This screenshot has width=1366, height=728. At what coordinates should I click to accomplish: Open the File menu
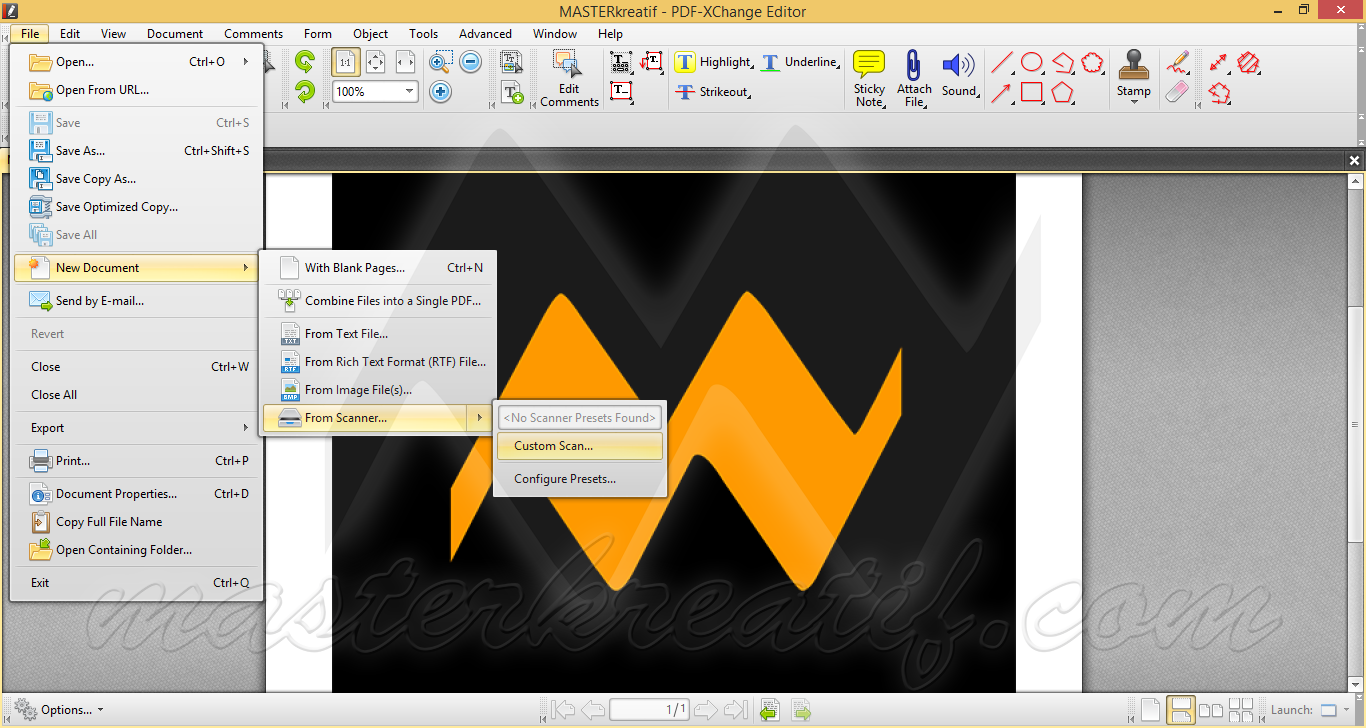click(x=30, y=34)
